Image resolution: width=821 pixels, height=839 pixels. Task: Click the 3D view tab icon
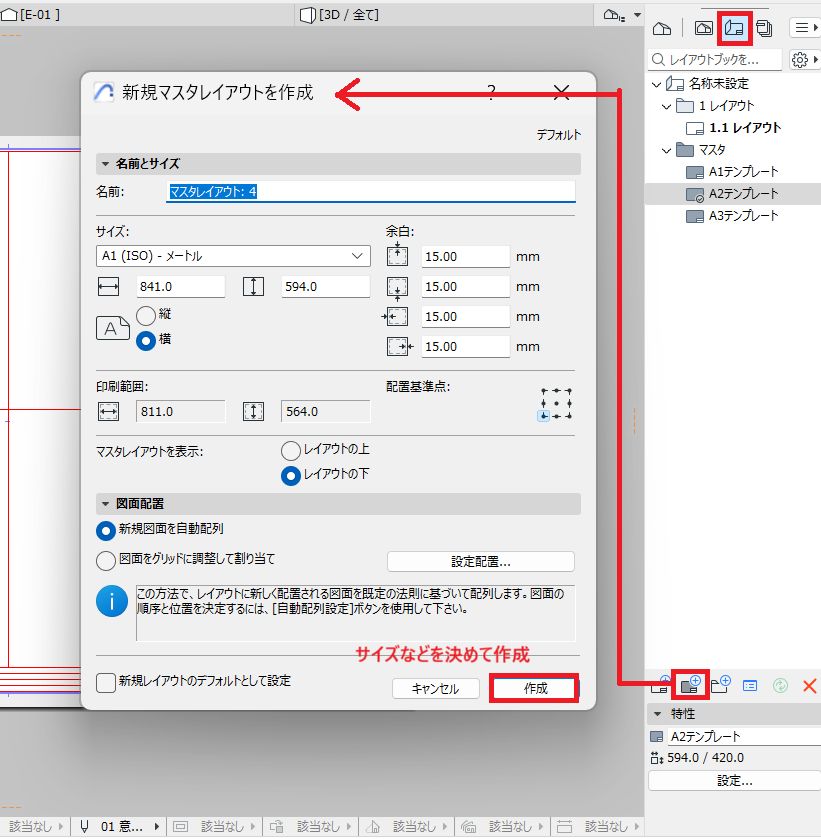click(308, 15)
